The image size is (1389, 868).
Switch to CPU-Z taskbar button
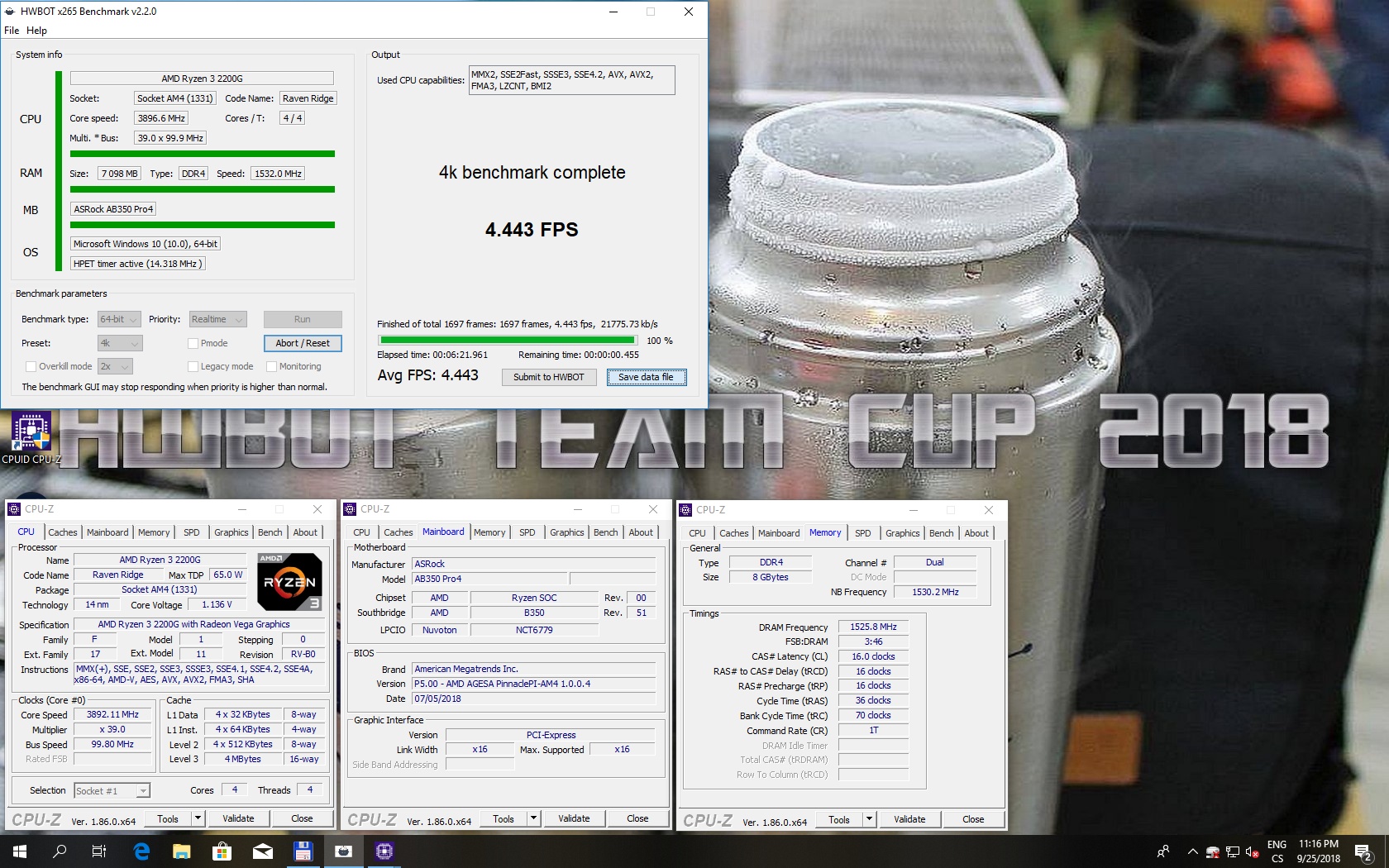pos(384,851)
